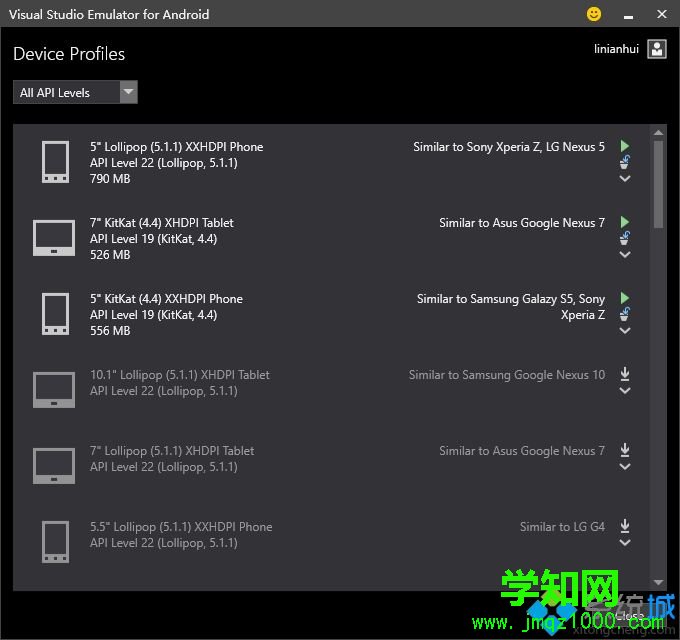Screen dimensions: 680x640
Task: Click the phone icon for 5" Lollipop profile
Action: tap(55, 162)
